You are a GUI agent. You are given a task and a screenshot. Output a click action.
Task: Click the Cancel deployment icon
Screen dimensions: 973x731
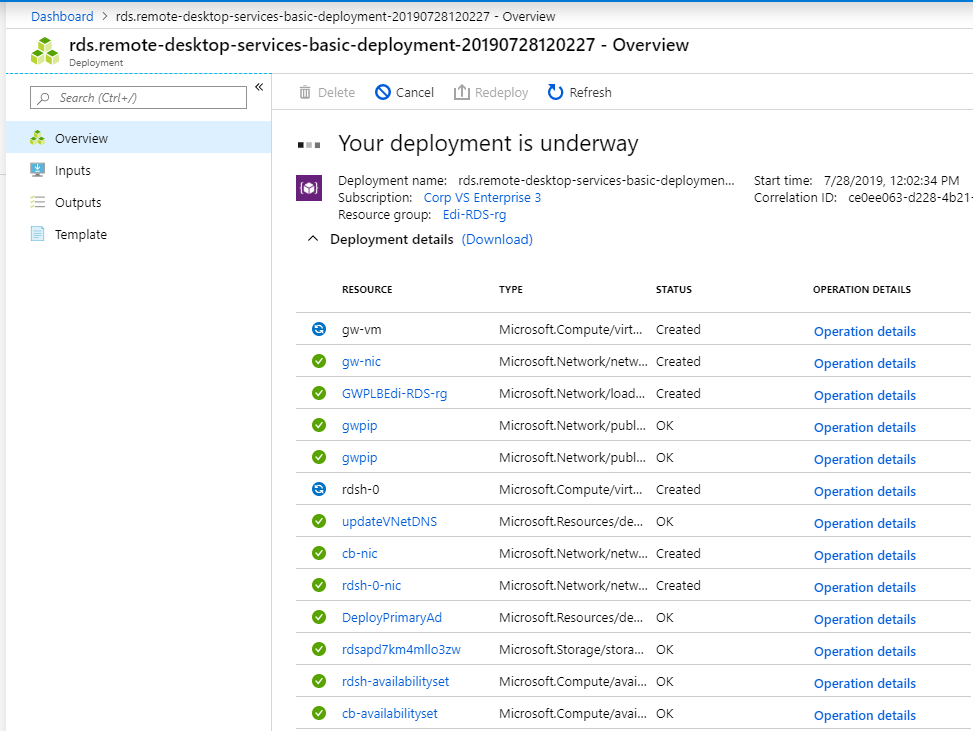383,92
